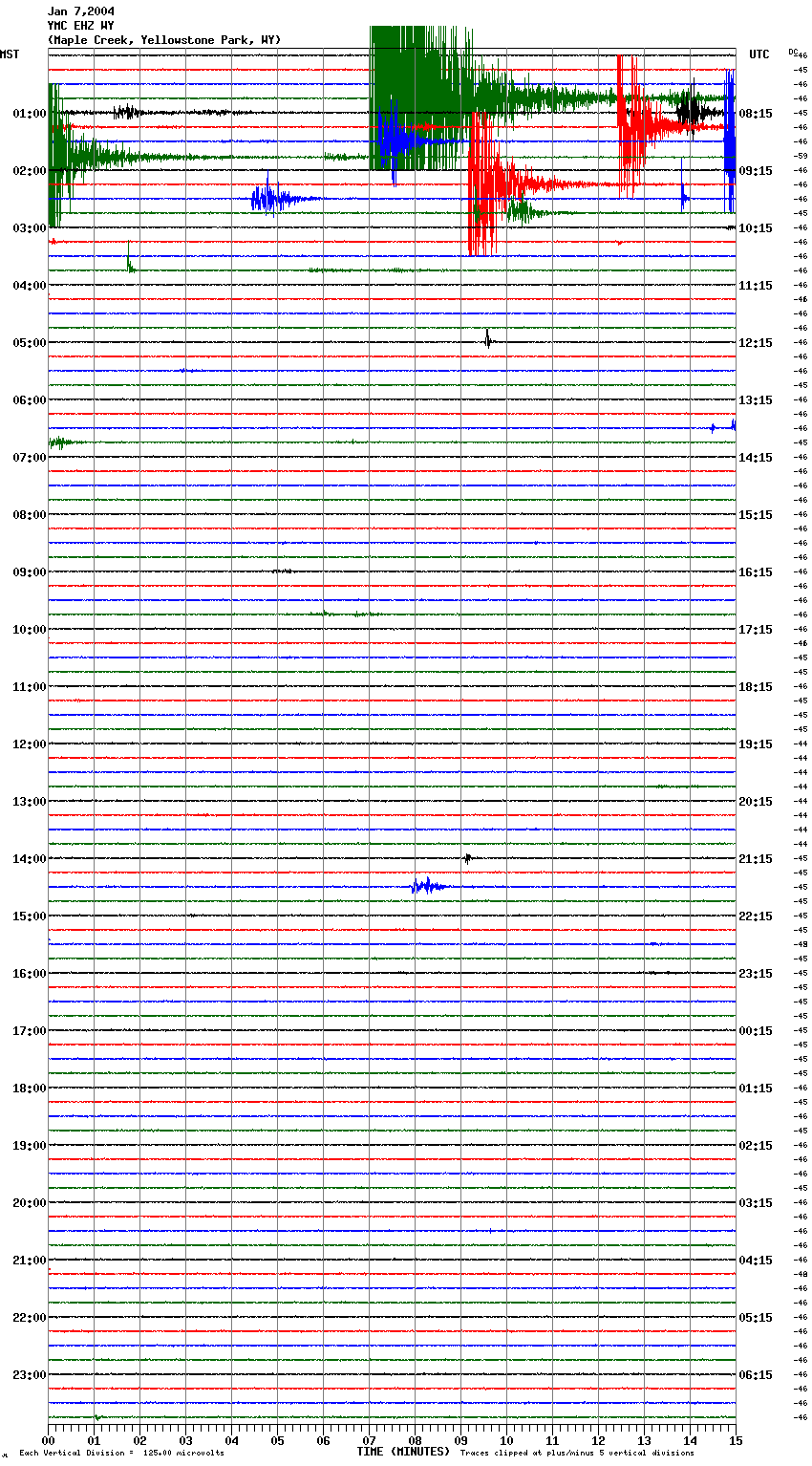This screenshot has width=812, height=1466.
Task: Click the 23:15 UTC time label
Action: [756, 974]
